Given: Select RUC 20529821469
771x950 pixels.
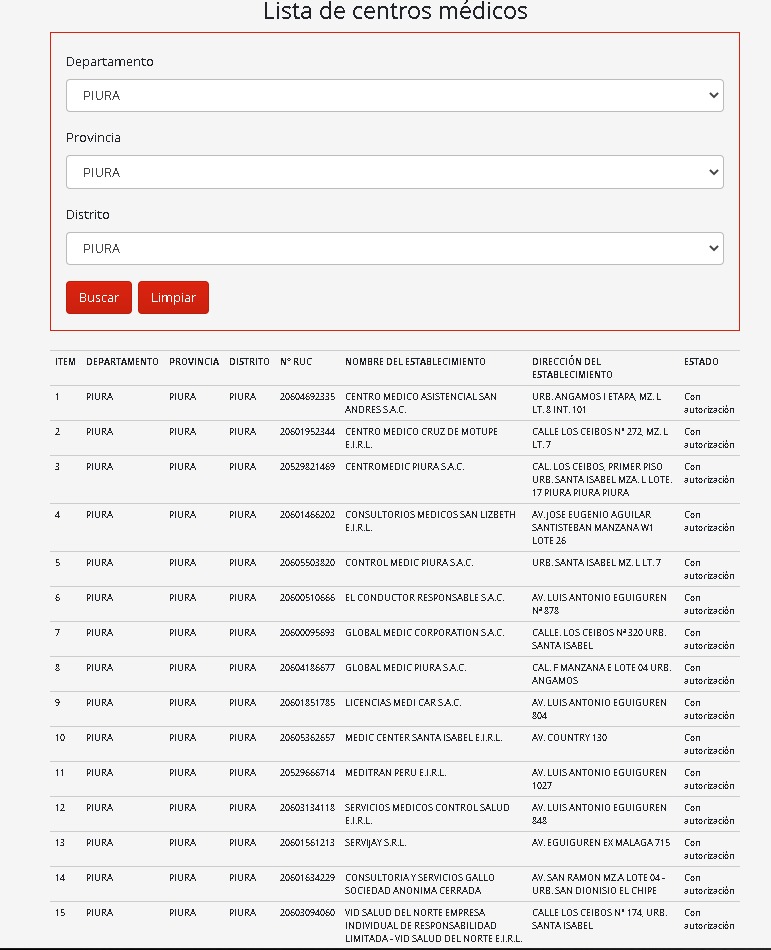Looking at the screenshot, I should coord(307,467).
